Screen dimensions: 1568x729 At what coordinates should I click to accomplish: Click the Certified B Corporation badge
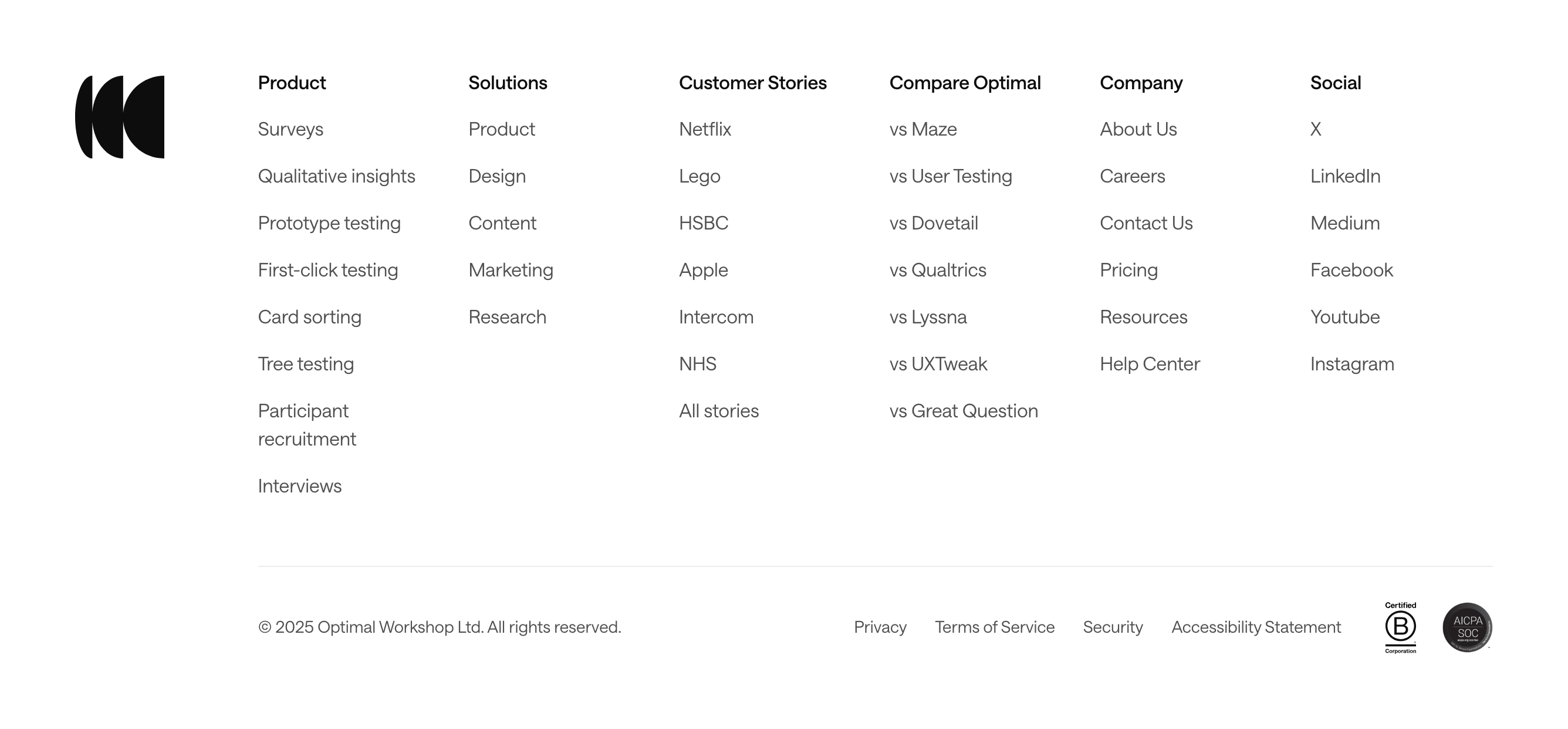click(1400, 627)
